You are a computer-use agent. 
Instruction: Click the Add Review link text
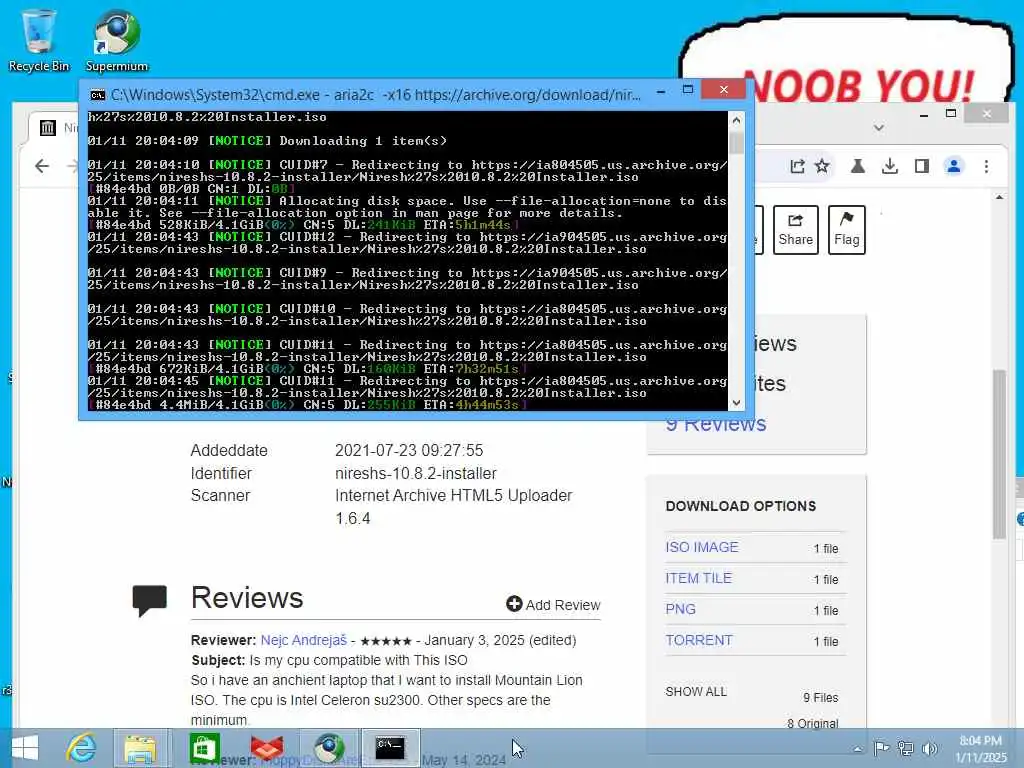coord(563,605)
